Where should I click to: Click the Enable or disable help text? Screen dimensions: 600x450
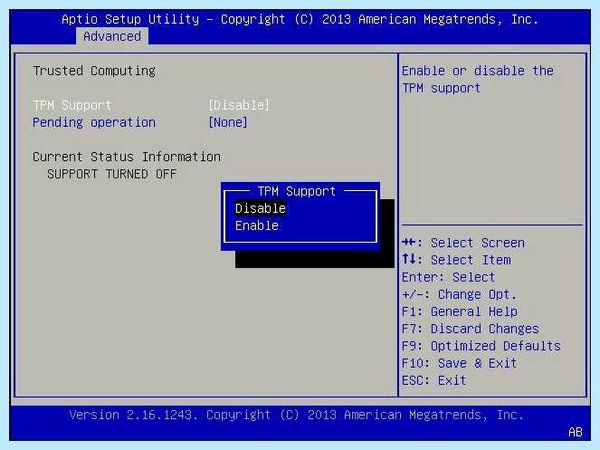point(478,79)
